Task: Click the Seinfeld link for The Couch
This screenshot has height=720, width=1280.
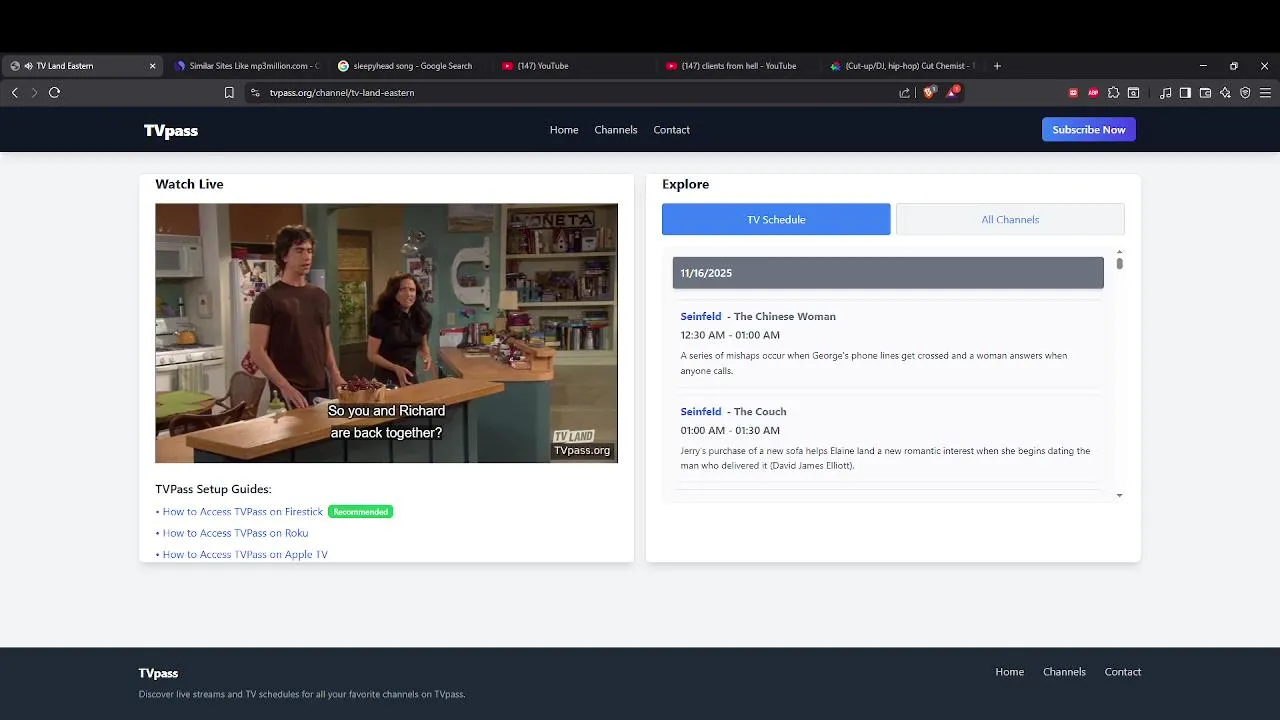Action: [701, 411]
